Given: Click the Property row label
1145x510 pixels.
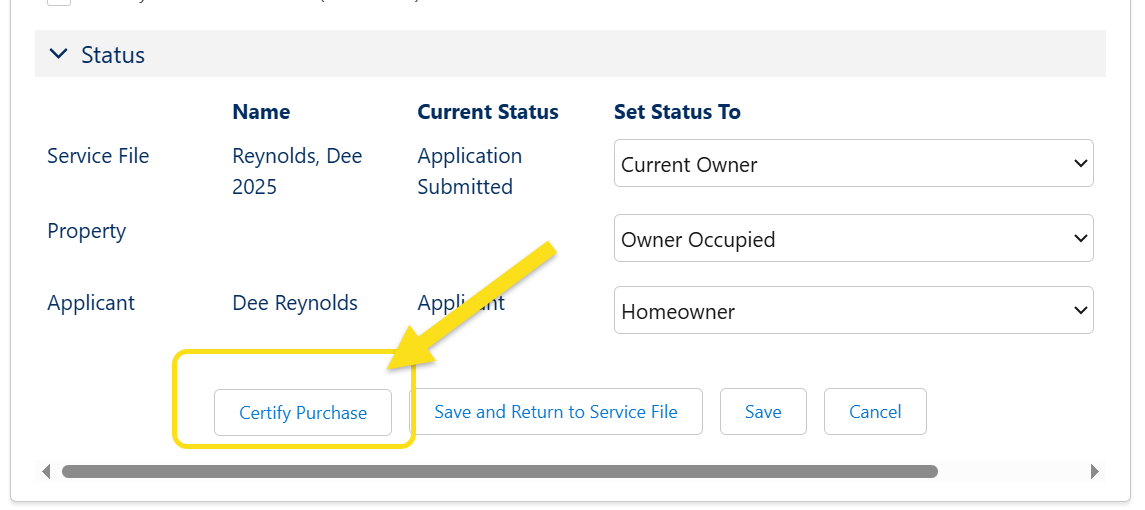Looking at the screenshot, I should click(87, 231).
